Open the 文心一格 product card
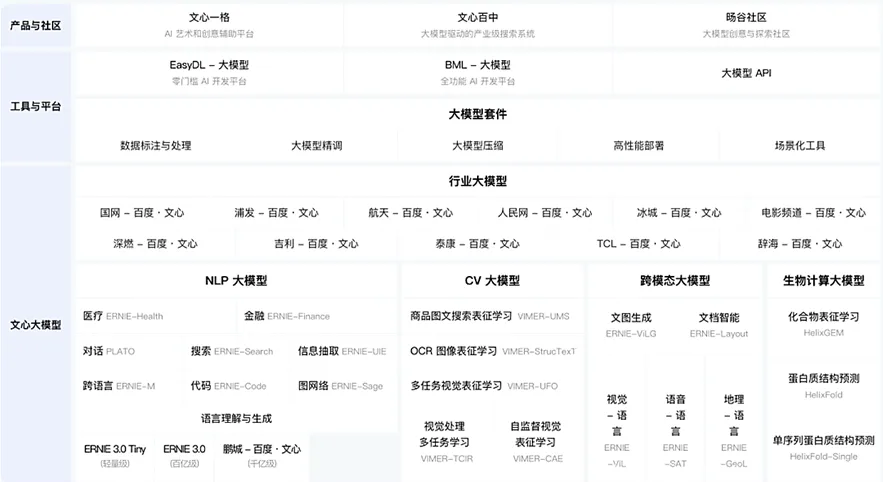Screen dimensions: 883x482 pos(209,25)
